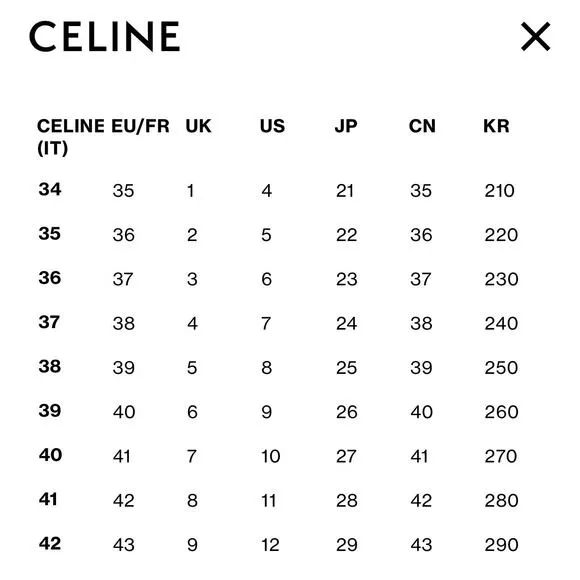Choose CELINE size 34 row label
The height and width of the screenshot is (580, 580).
tap(50, 189)
